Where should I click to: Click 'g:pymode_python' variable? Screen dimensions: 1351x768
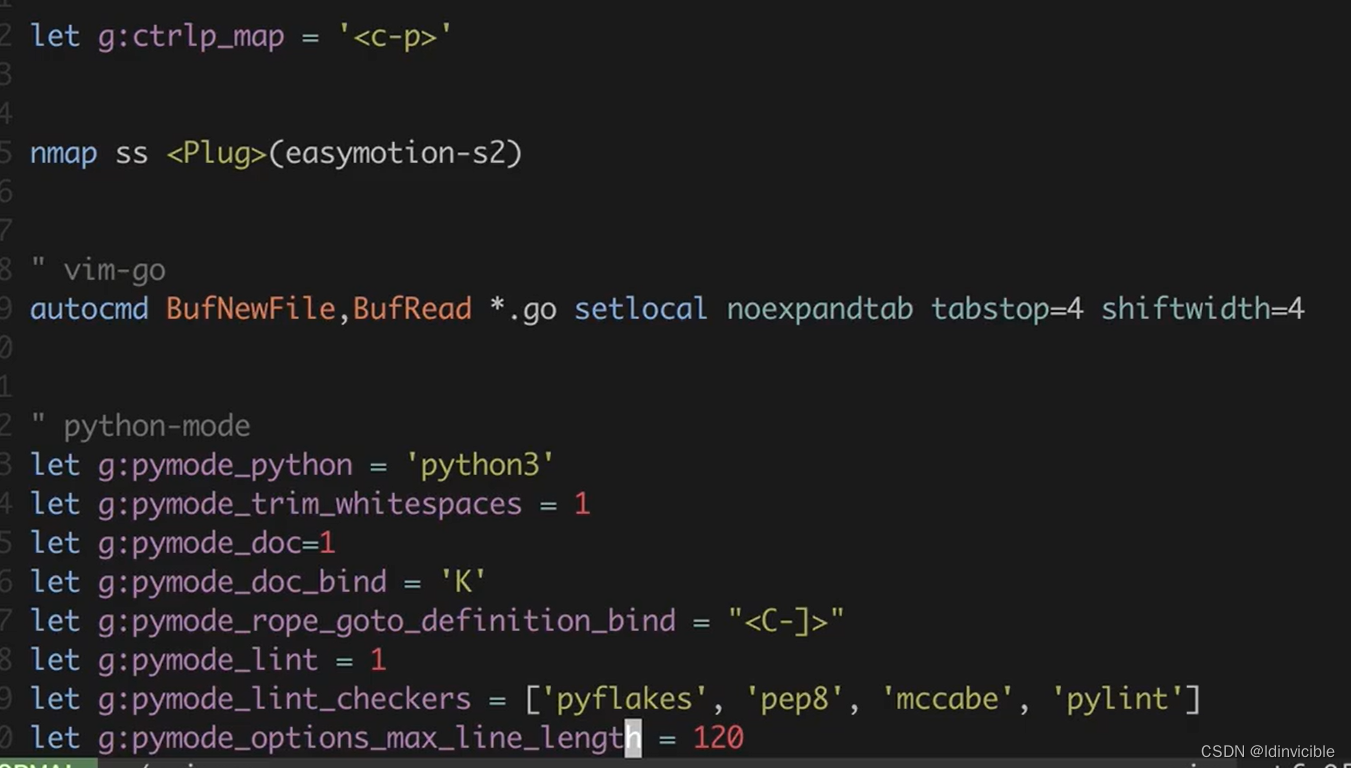pyautogui.click(x=225, y=465)
